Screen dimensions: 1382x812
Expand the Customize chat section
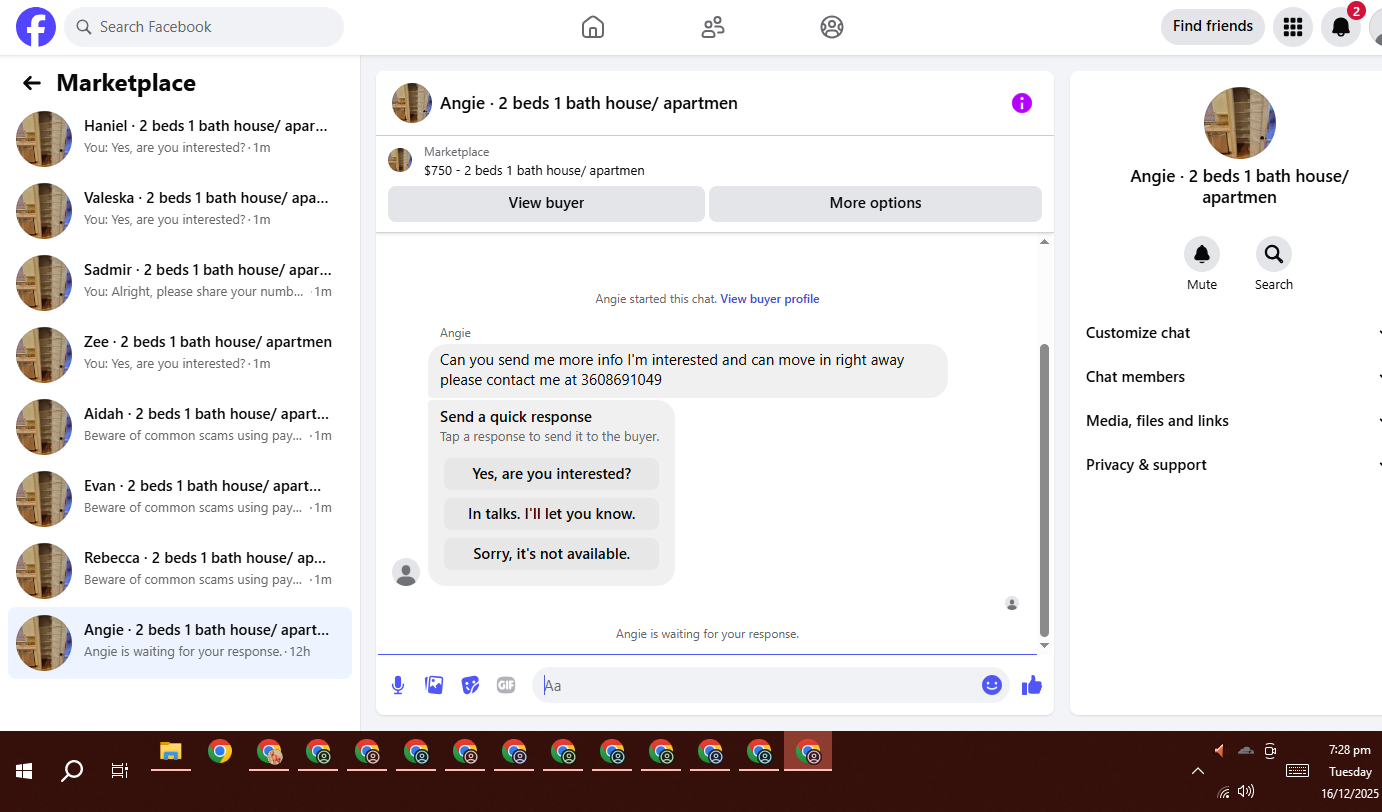1233,333
